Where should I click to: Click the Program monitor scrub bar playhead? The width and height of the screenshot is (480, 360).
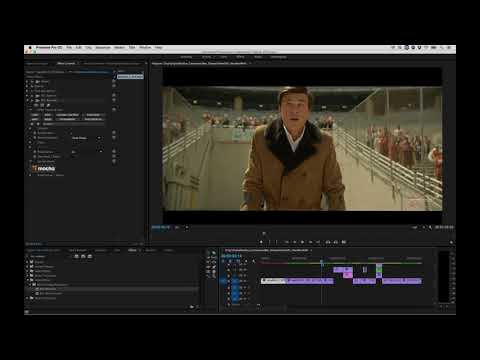pos(264,233)
